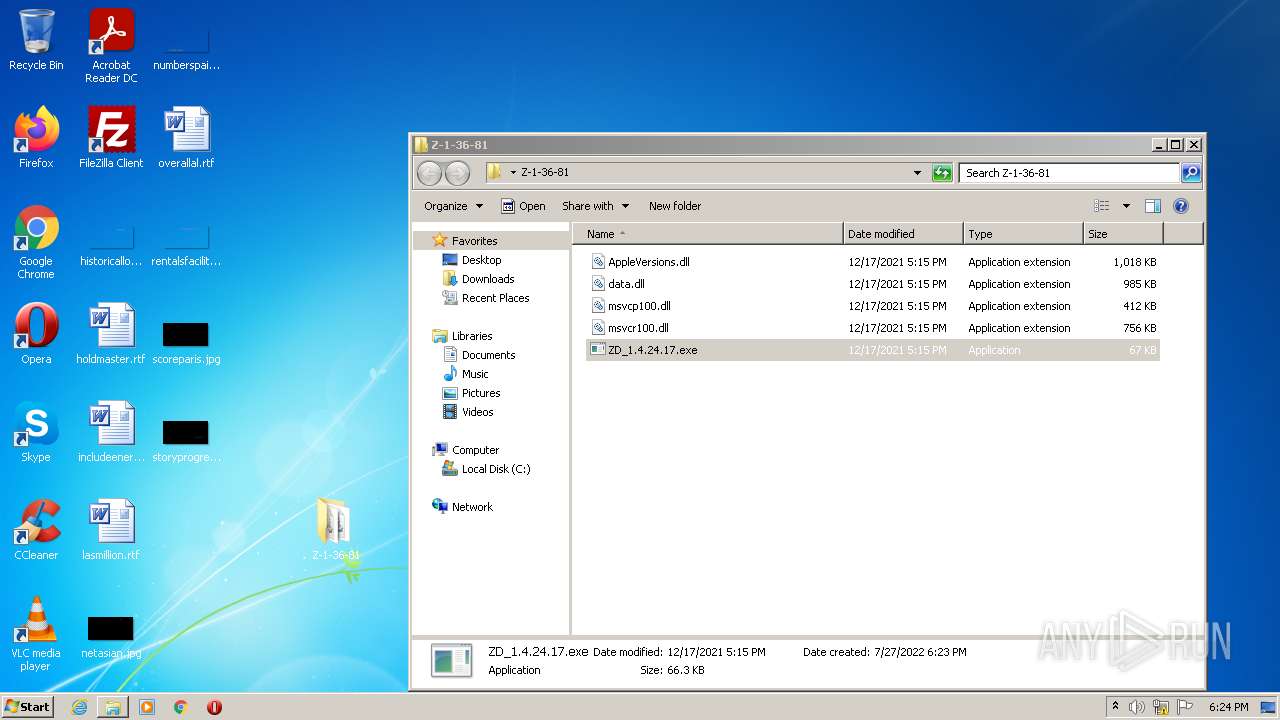Image resolution: width=1280 pixels, height=720 pixels.
Task: Select the data.dll file
Action: (873, 284)
